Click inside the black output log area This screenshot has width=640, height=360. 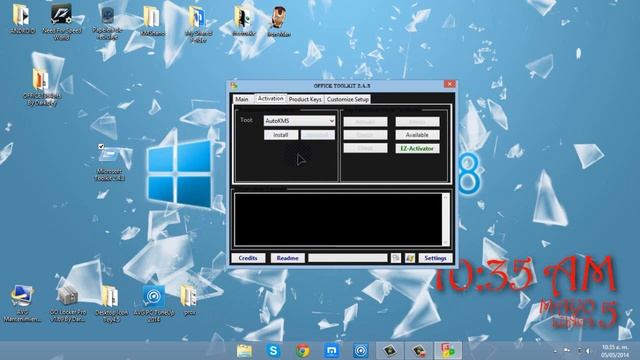(338, 220)
